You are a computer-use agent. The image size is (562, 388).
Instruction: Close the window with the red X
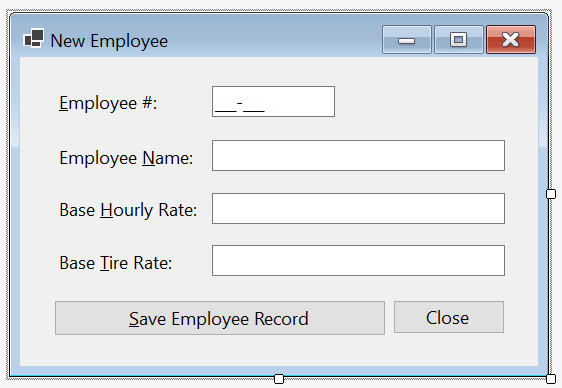[511, 39]
